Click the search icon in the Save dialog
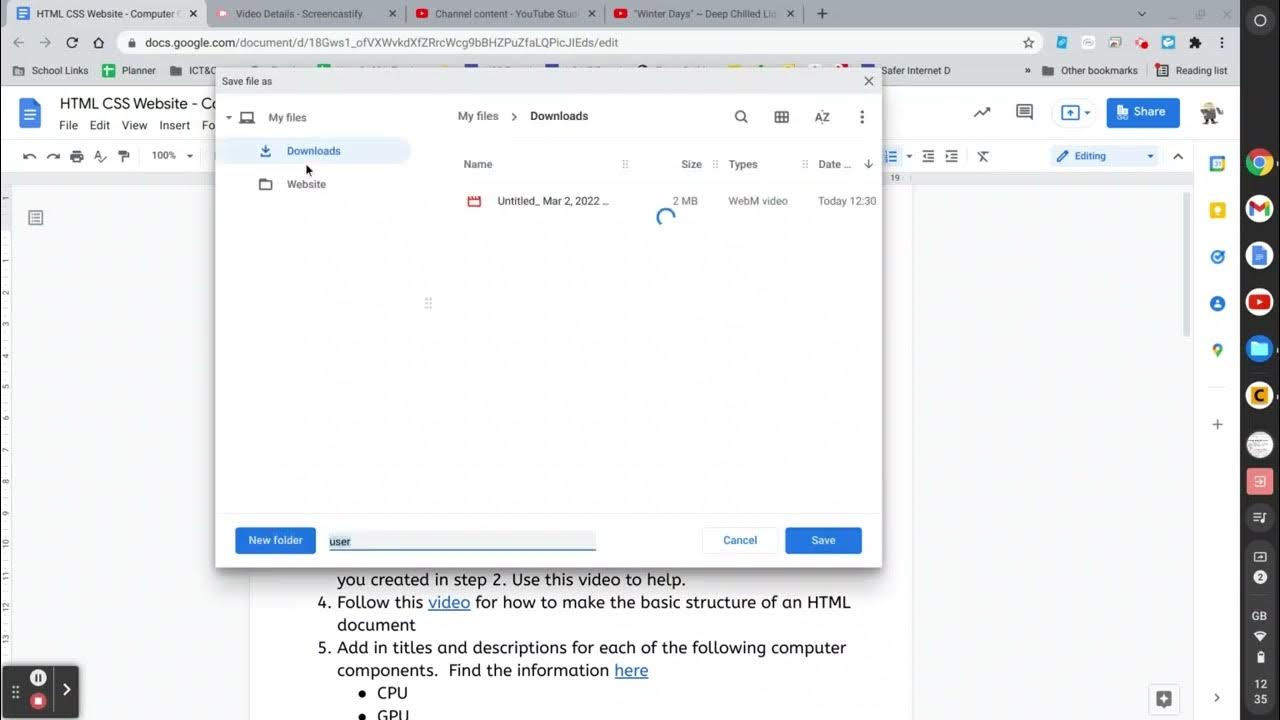1280x720 pixels. tap(741, 117)
